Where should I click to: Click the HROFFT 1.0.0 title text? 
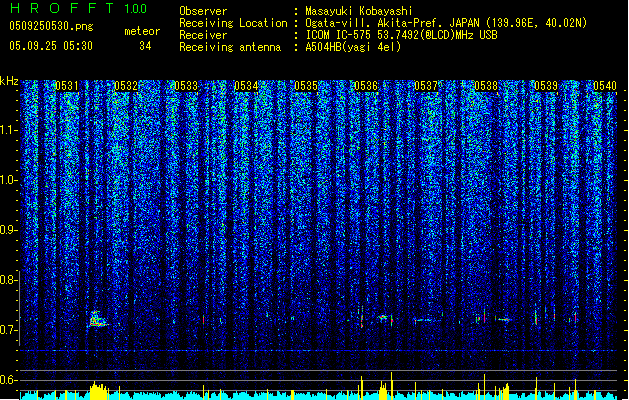tap(79, 8)
